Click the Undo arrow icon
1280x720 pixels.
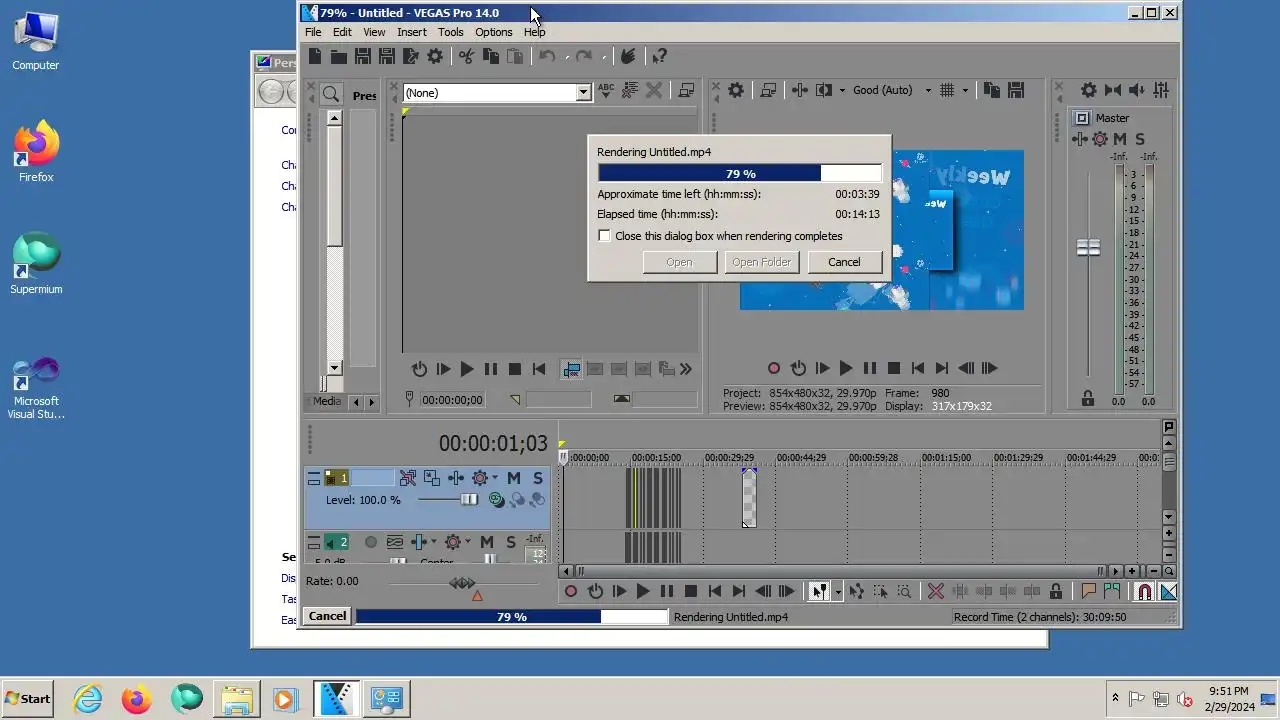coord(547,57)
